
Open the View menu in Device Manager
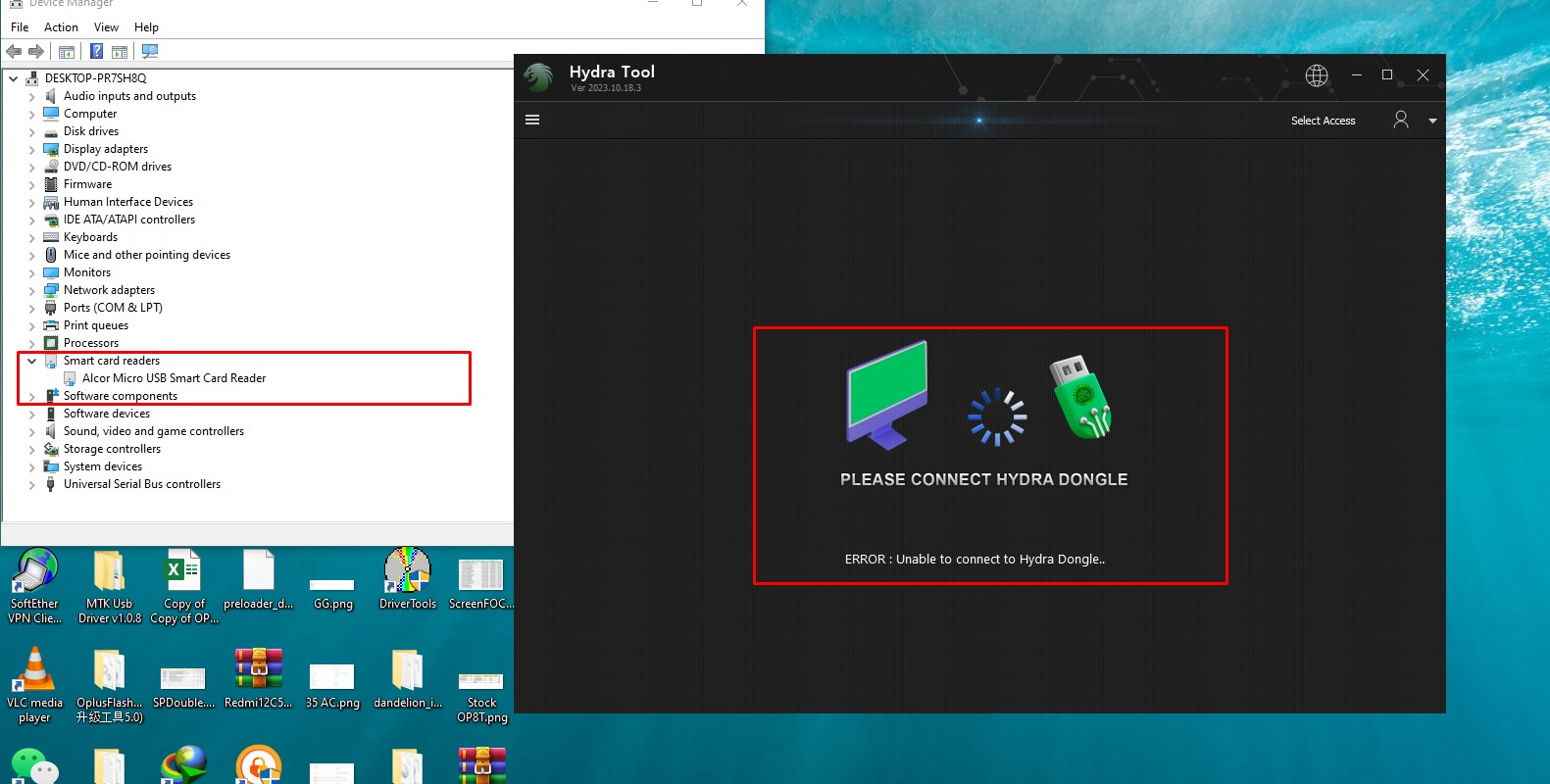click(x=106, y=27)
